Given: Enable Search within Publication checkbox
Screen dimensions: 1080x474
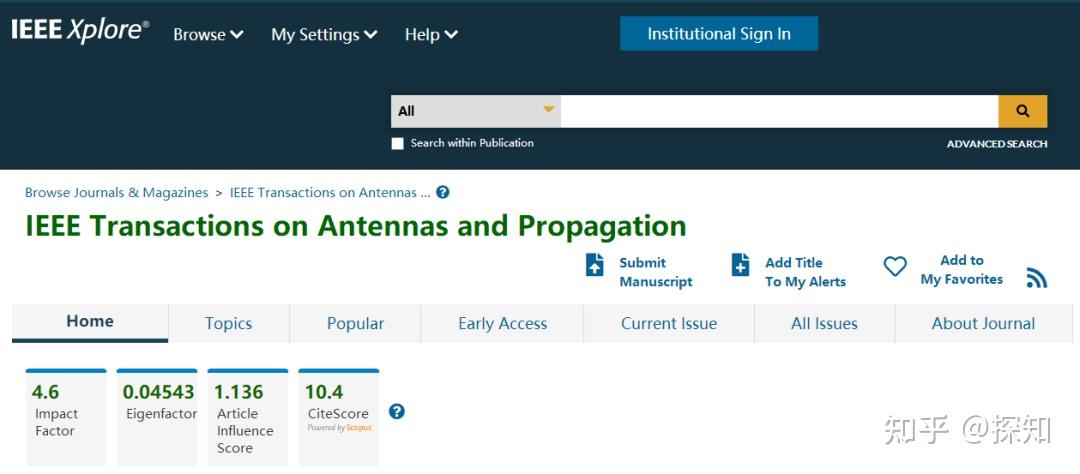Looking at the screenshot, I should pos(398,143).
